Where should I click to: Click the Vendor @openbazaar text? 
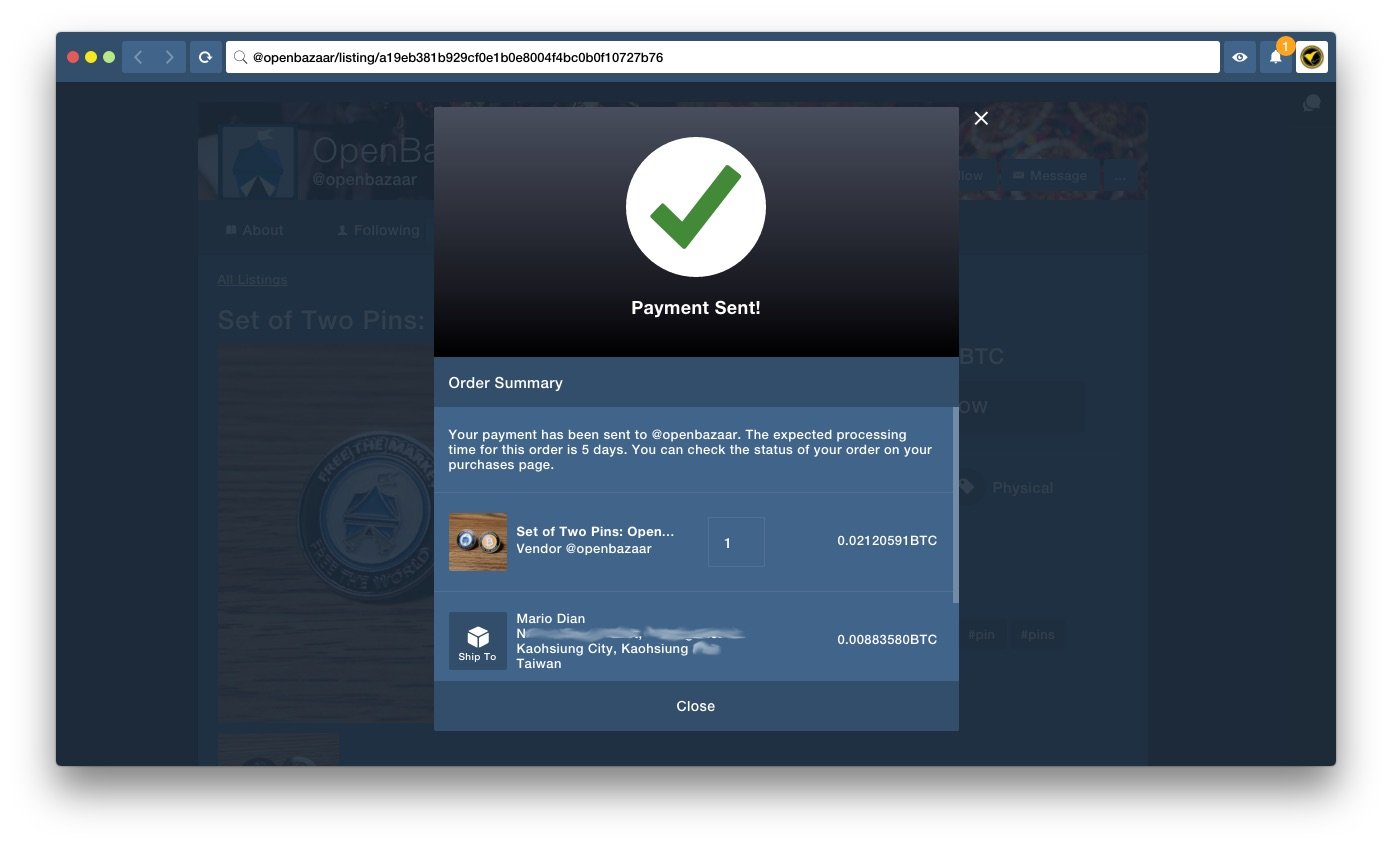[584, 549]
